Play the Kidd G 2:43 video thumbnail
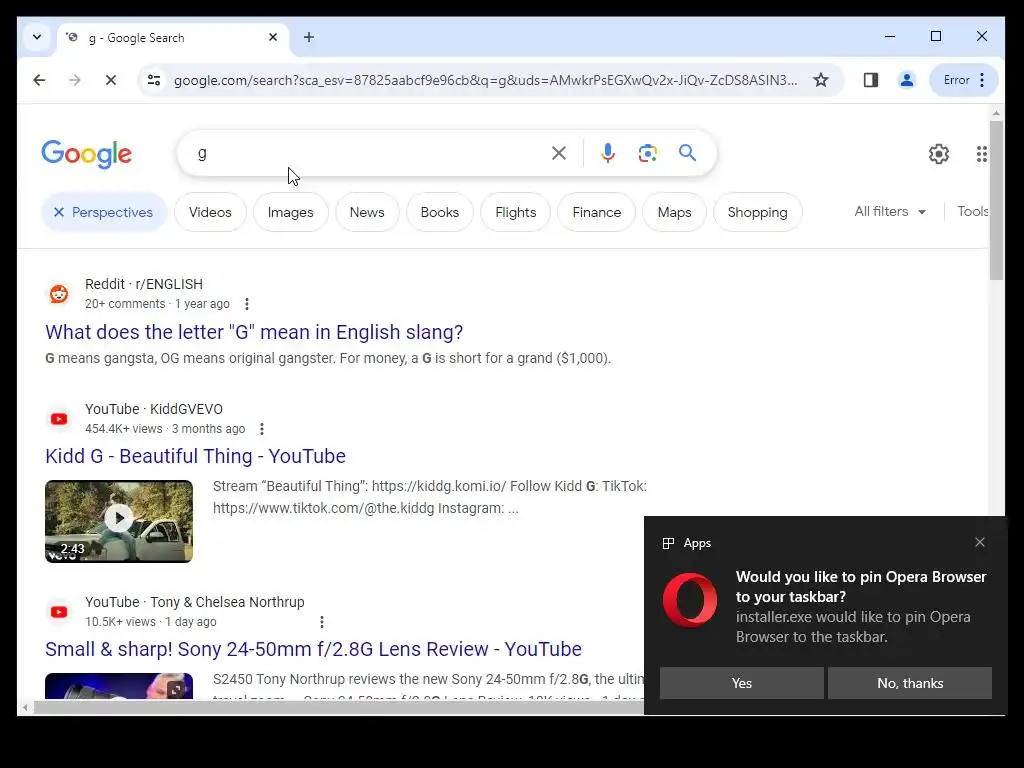The height and width of the screenshot is (768, 1024). [x=119, y=521]
